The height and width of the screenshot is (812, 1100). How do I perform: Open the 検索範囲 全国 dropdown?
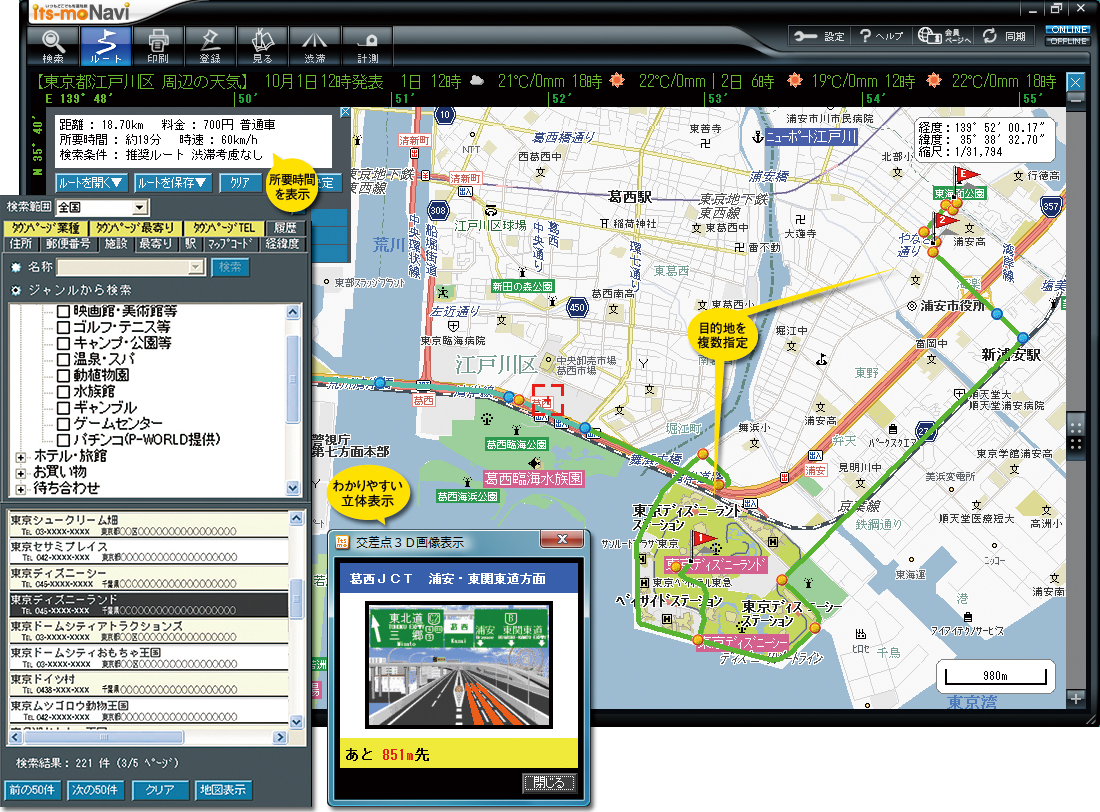pyautogui.click(x=140, y=208)
